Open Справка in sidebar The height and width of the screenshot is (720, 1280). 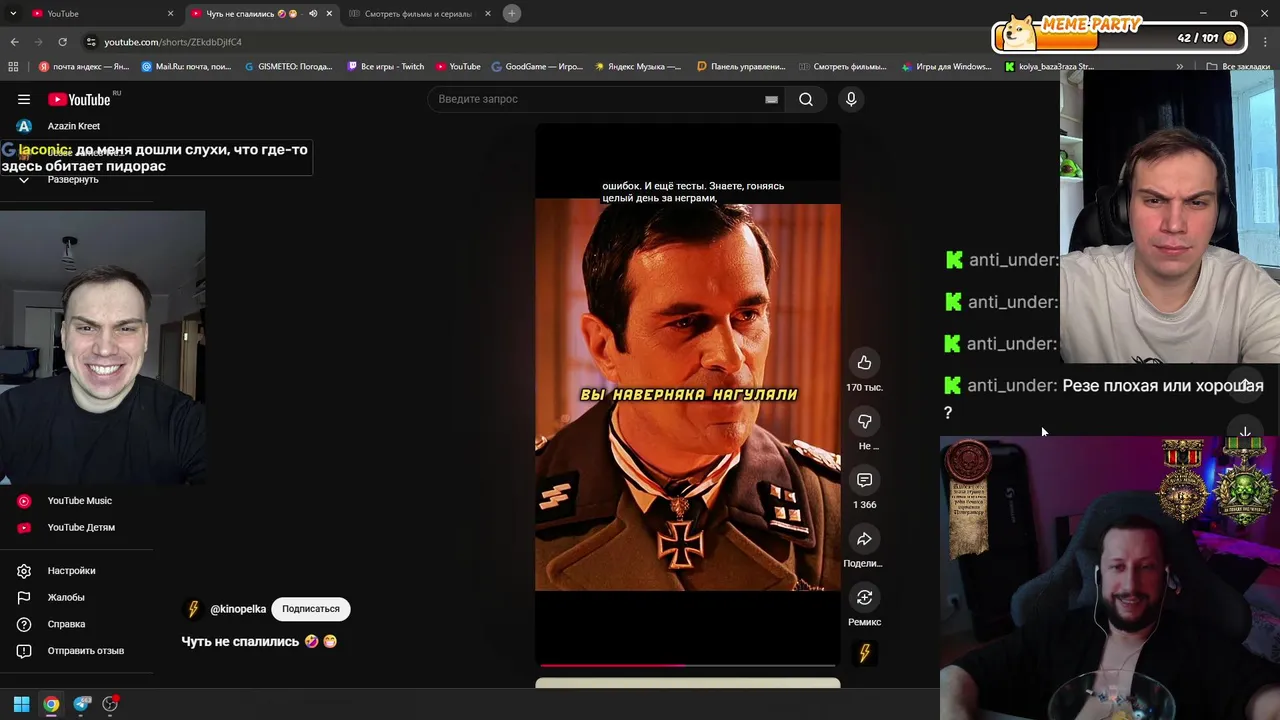(x=66, y=624)
